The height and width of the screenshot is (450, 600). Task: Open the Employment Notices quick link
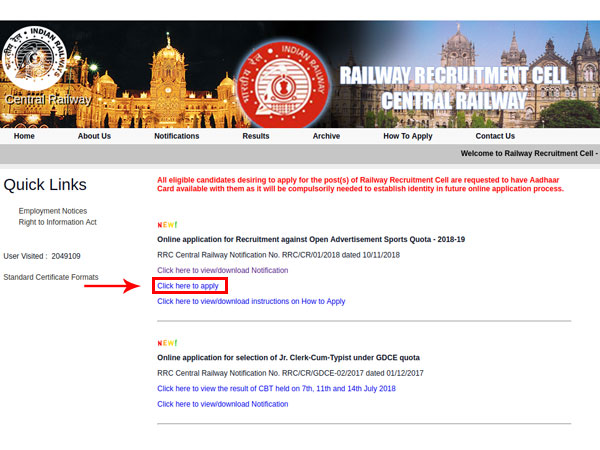point(53,211)
